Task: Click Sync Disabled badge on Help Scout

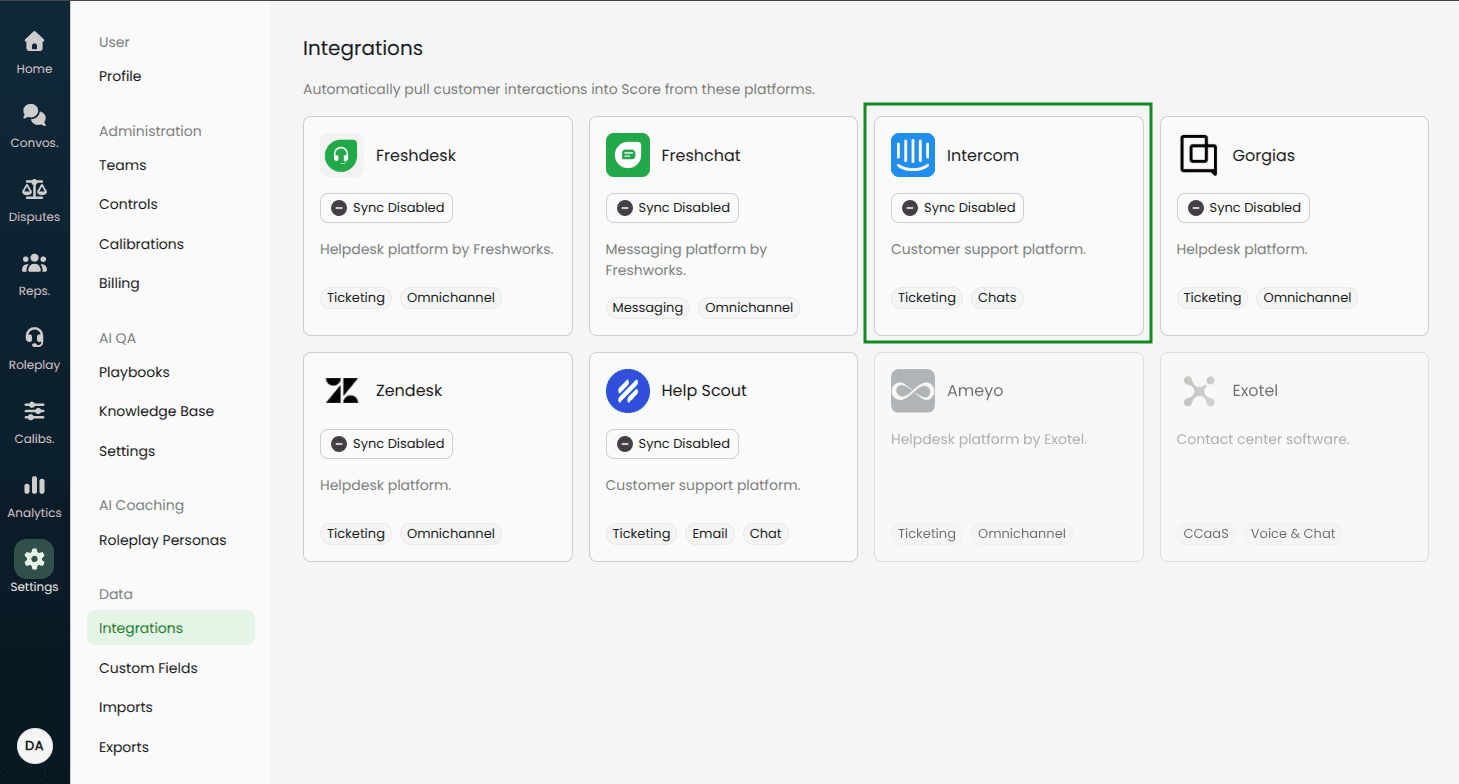Action: (672, 444)
